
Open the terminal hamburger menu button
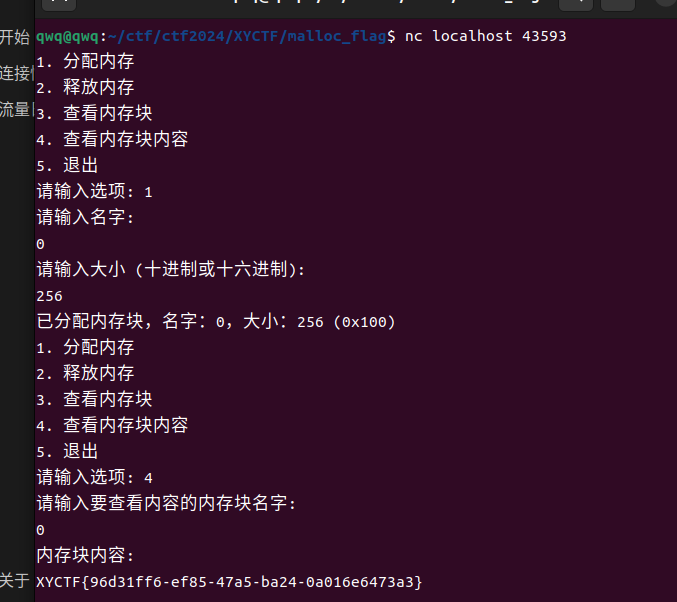pyautogui.click(x=618, y=3)
